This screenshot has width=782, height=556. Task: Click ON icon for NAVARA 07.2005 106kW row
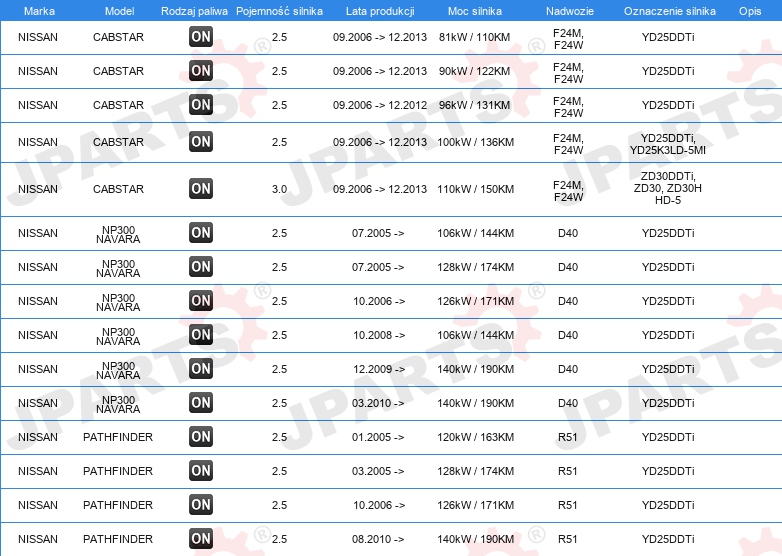(x=201, y=232)
